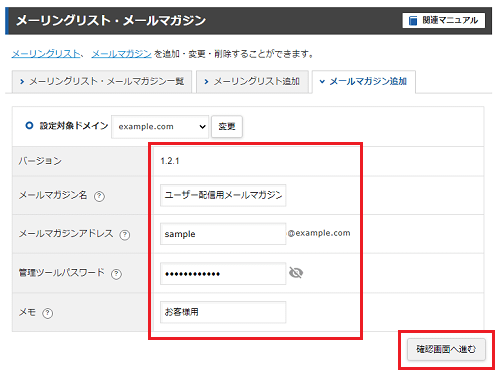Open the 設定対象ドメイン example.com dropdown
The image size is (500, 379).
coord(160,127)
